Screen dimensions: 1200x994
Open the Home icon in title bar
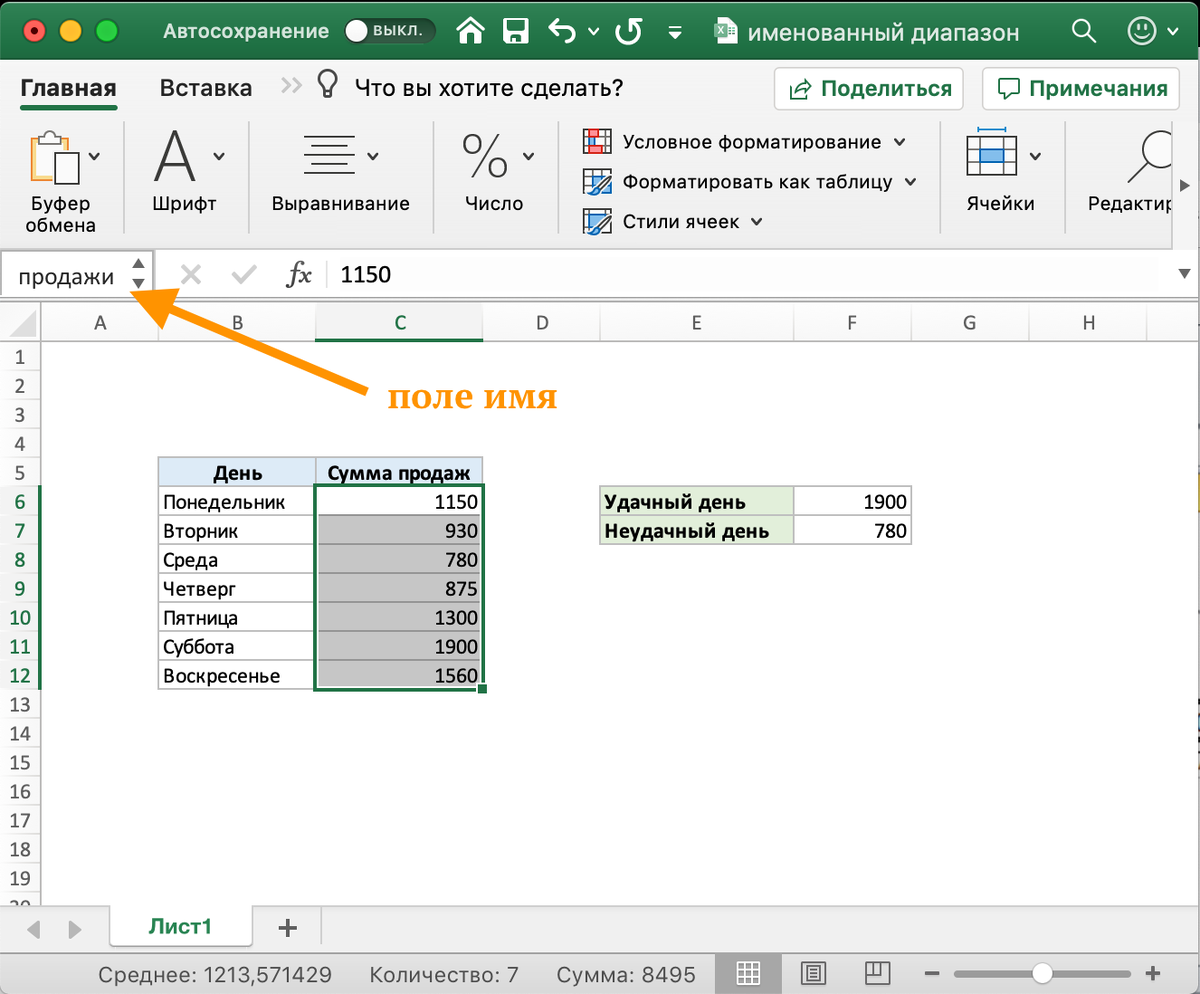[471, 31]
